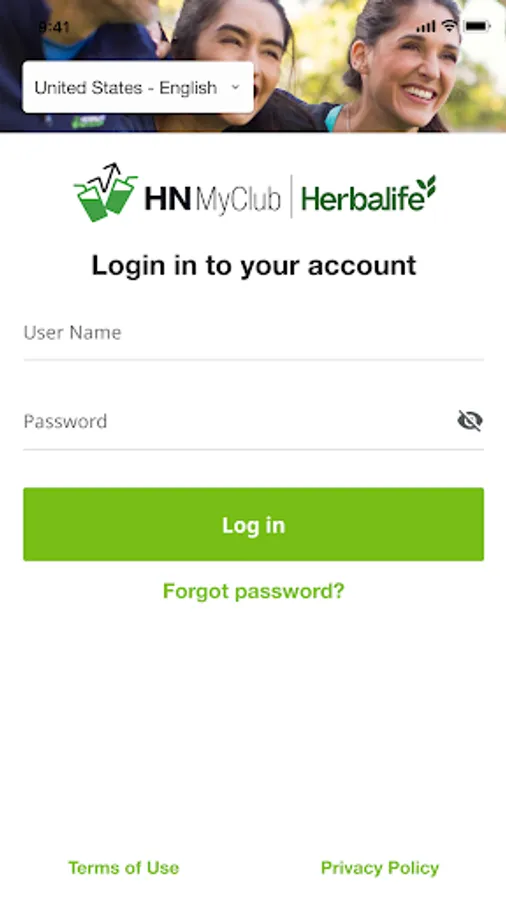Select the United States - English text label
The width and height of the screenshot is (506, 900).
coord(126,88)
